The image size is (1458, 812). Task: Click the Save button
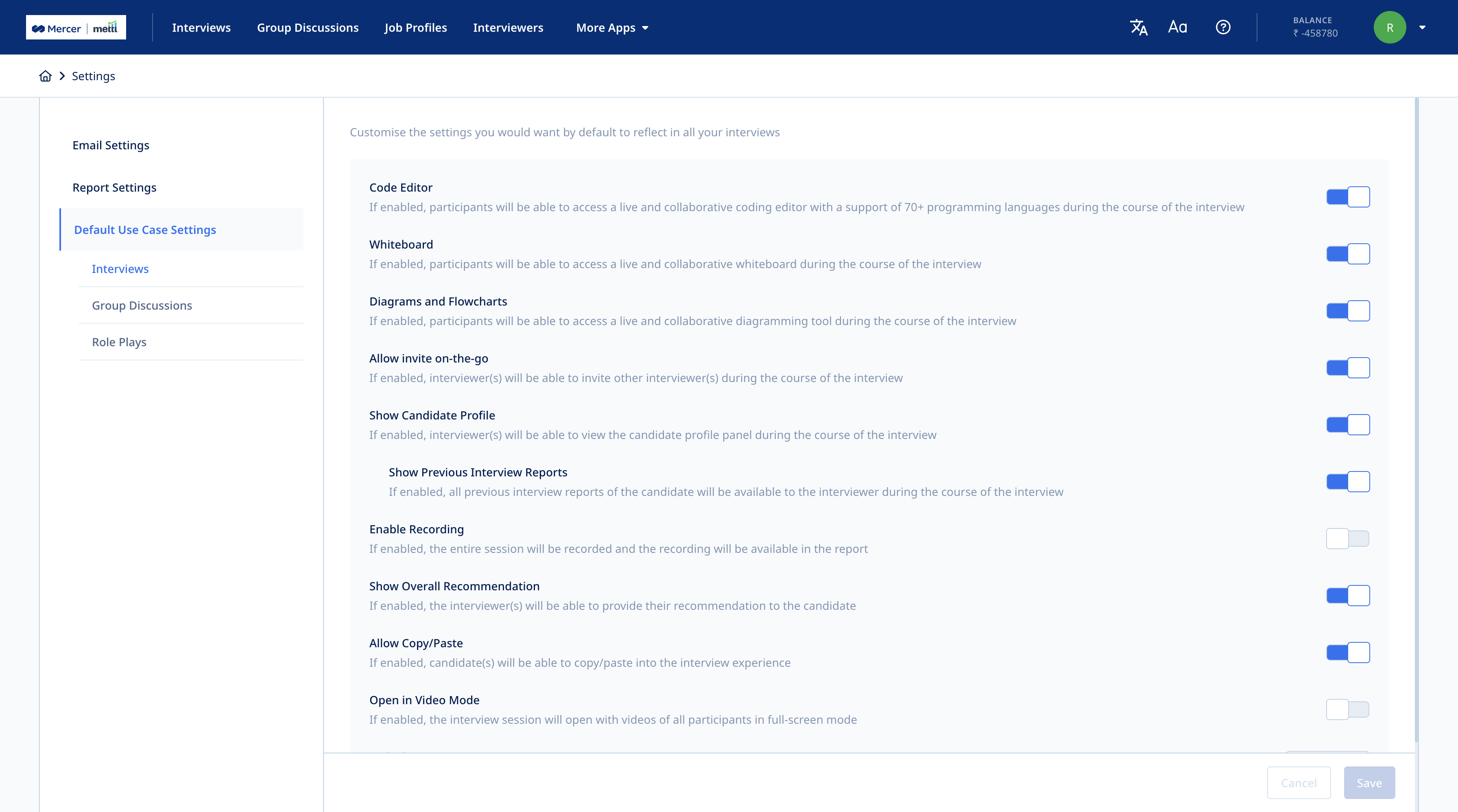pos(1369,783)
